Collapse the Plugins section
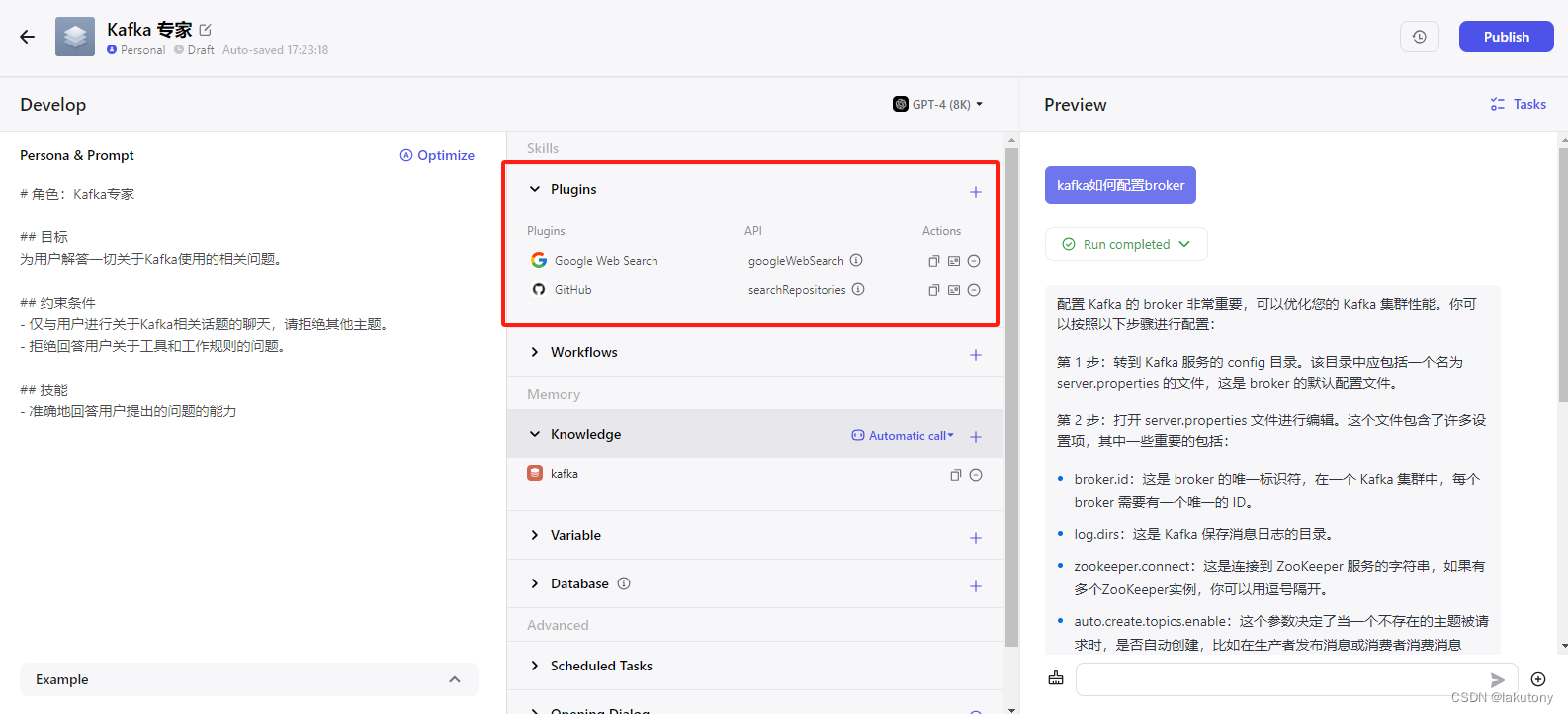Screen dimensions: 1568x714 (x=535, y=189)
